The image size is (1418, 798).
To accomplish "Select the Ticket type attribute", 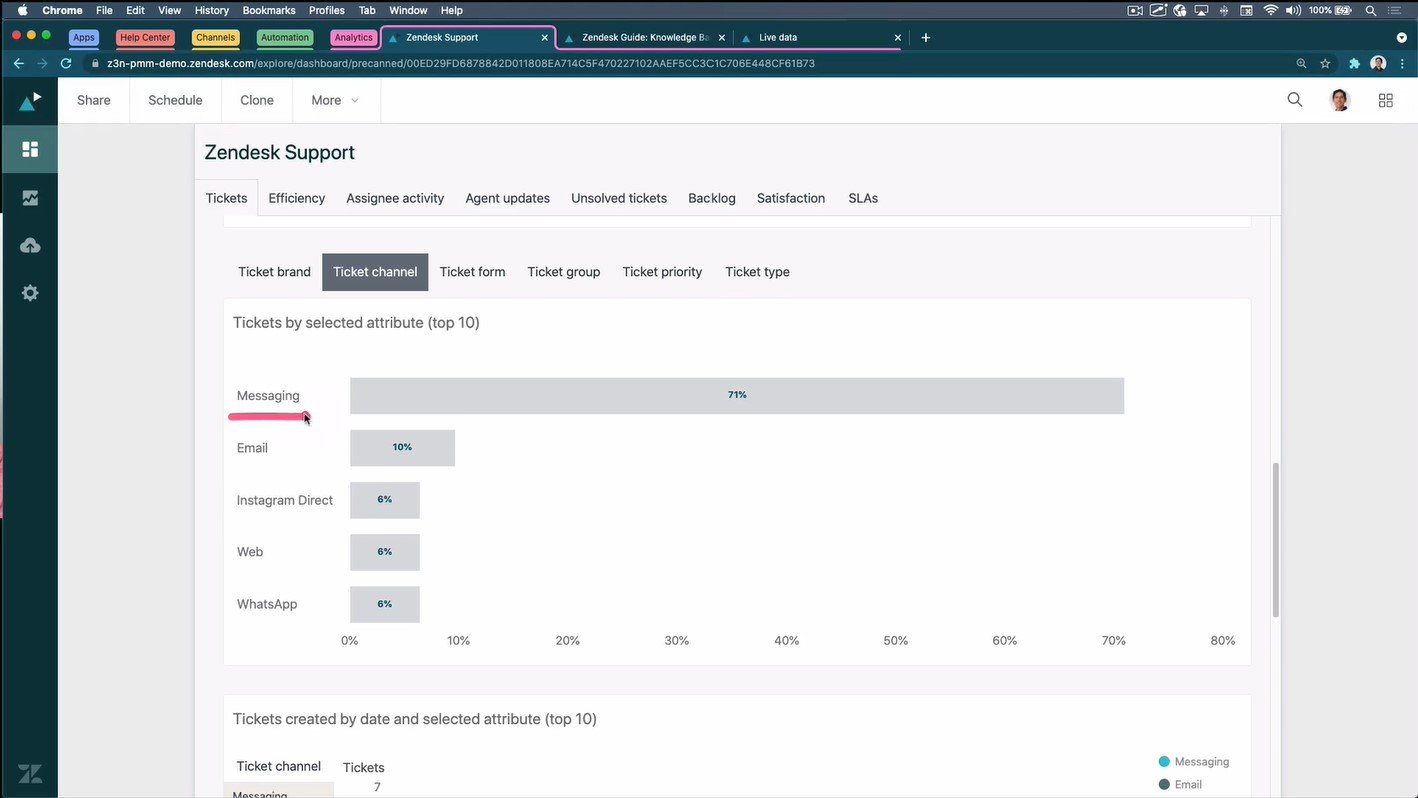I will point(757,272).
